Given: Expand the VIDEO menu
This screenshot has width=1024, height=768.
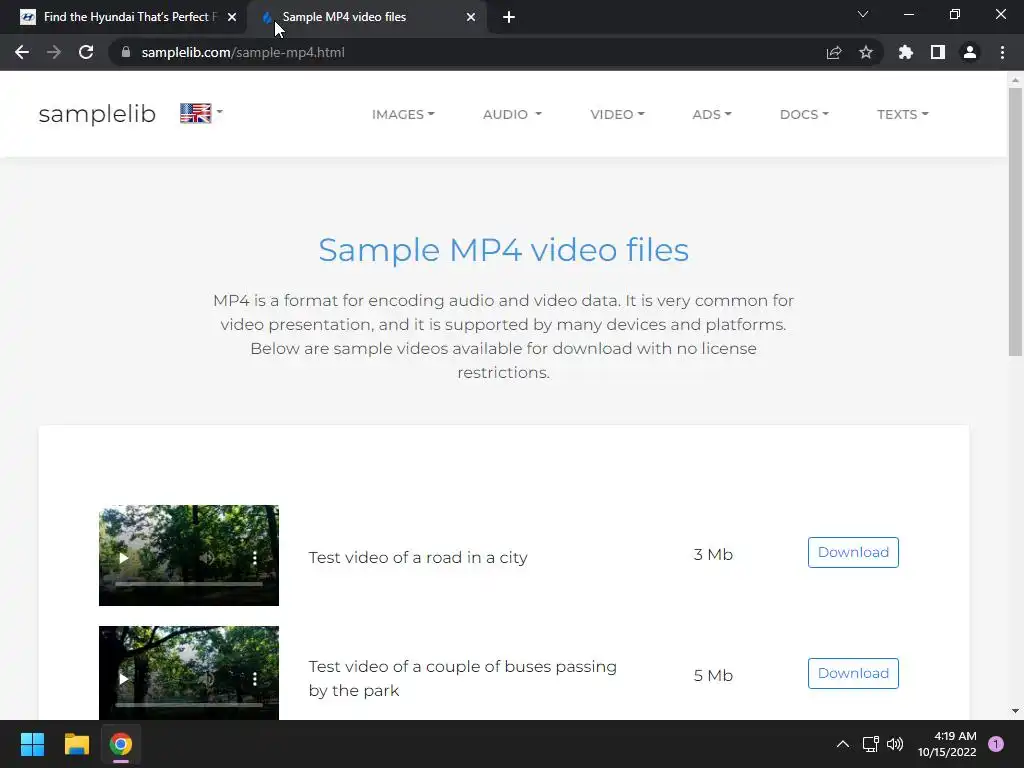Looking at the screenshot, I should point(617,114).
